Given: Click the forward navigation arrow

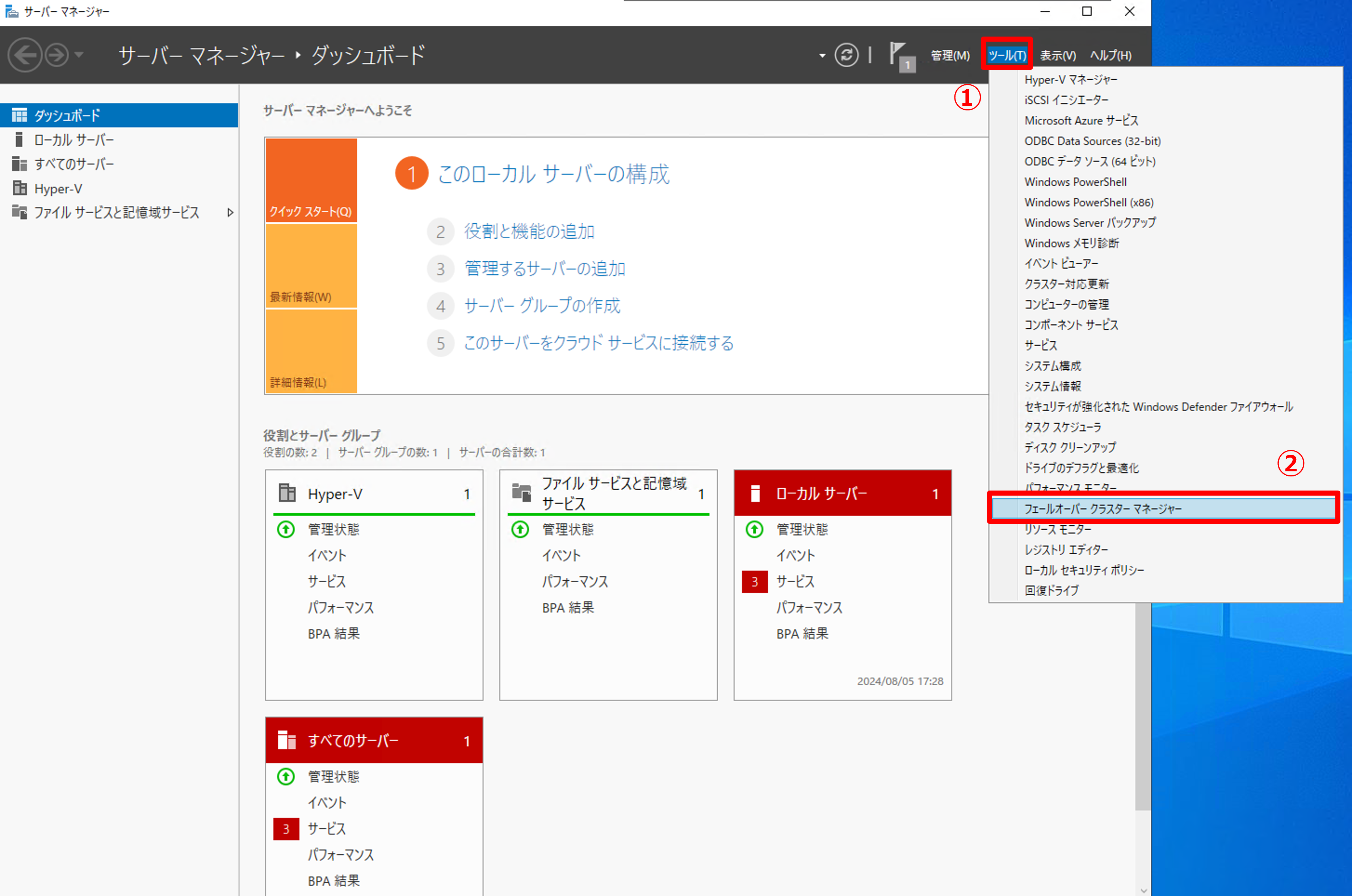Looking at the screenshot, I should (x=56, y=55).
